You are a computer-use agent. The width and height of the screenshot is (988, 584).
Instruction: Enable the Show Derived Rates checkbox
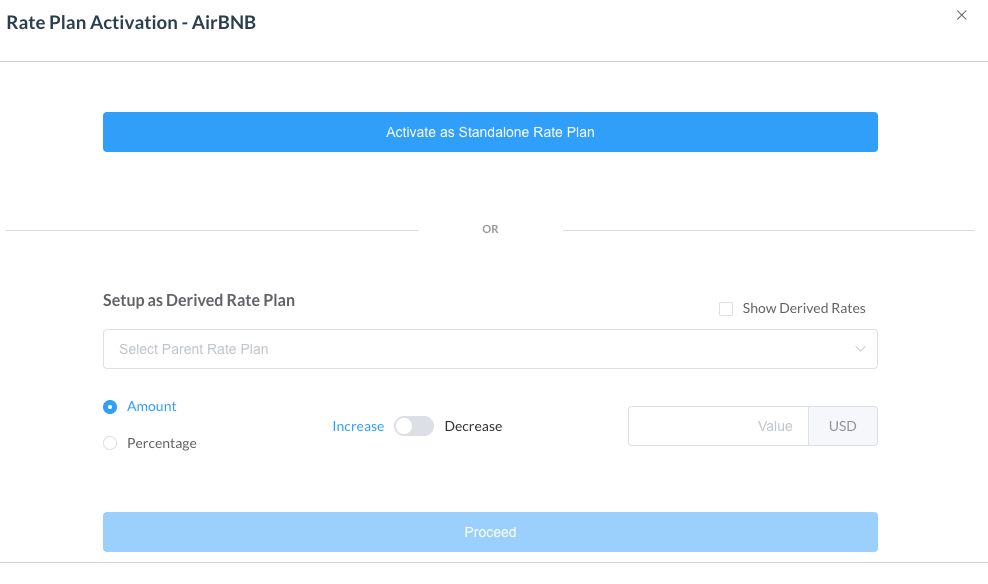coord(726,309)
